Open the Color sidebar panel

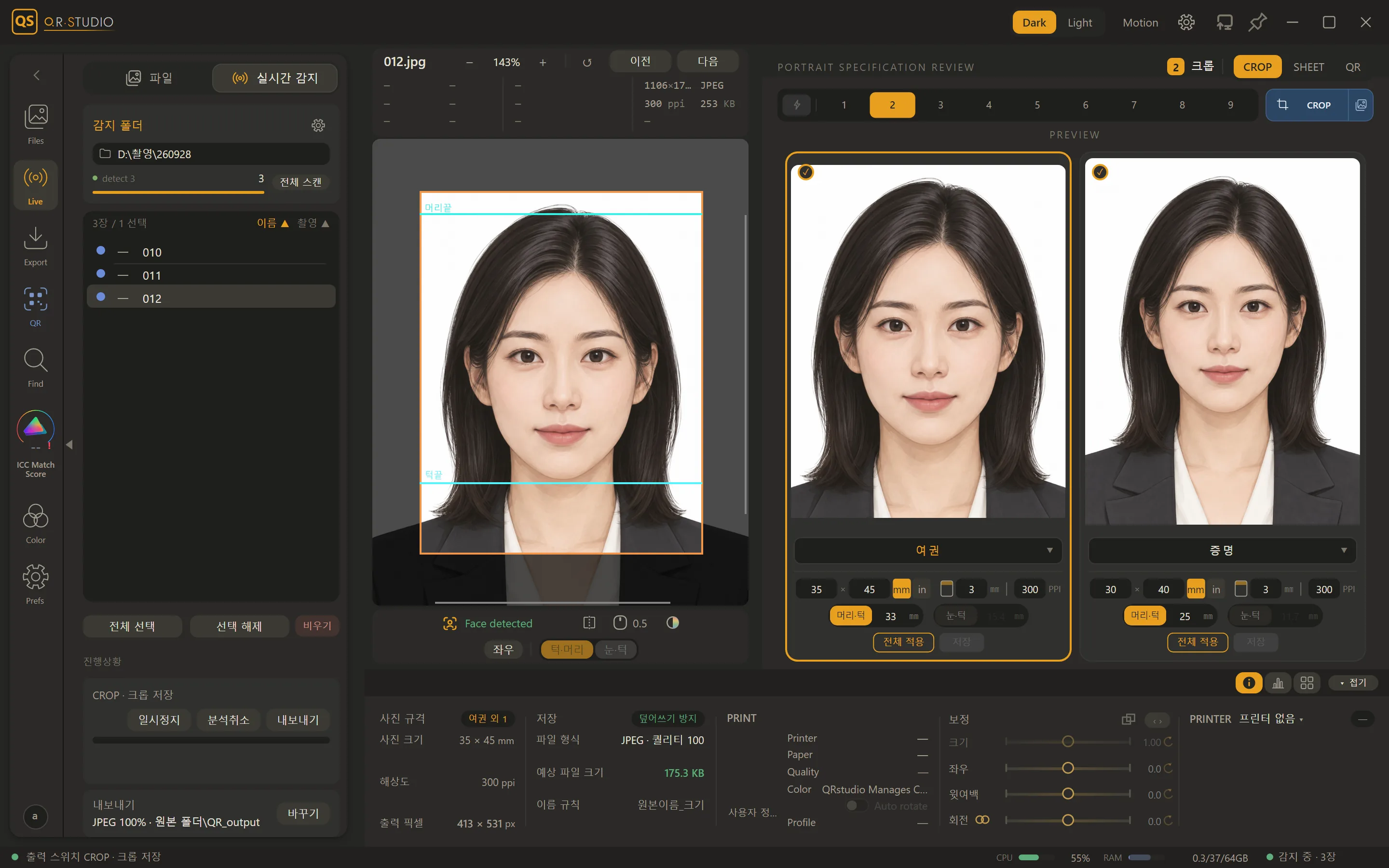click(36, 523)
